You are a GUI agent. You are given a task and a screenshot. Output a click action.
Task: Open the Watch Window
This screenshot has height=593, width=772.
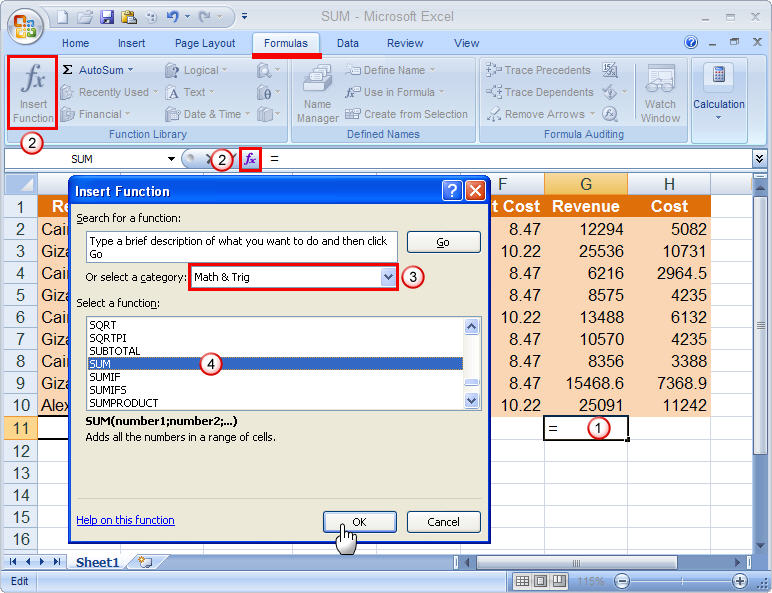pyautogui.click(x=660, y=94)
